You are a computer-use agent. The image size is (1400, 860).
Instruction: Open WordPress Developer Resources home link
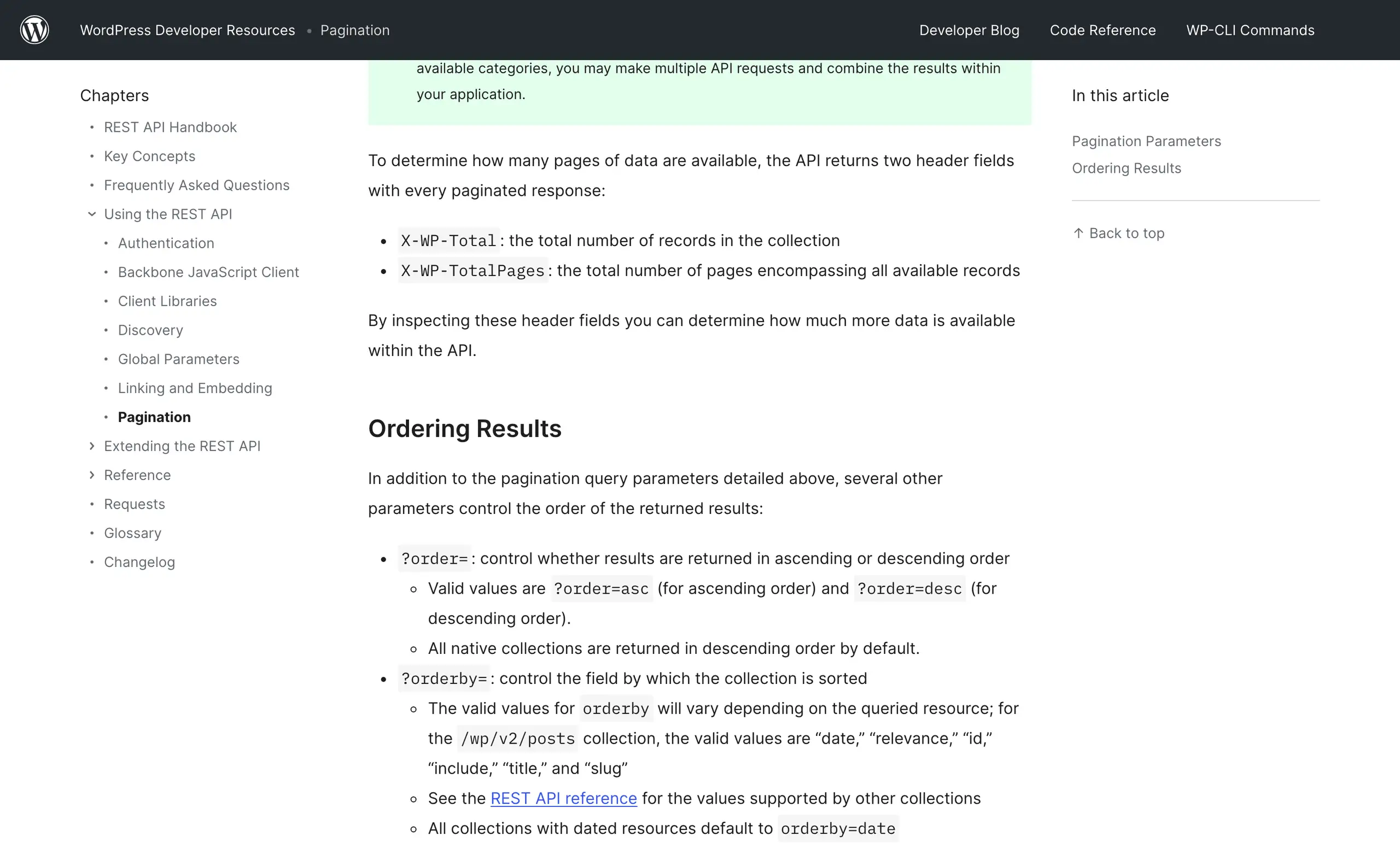tap(187, 30)
